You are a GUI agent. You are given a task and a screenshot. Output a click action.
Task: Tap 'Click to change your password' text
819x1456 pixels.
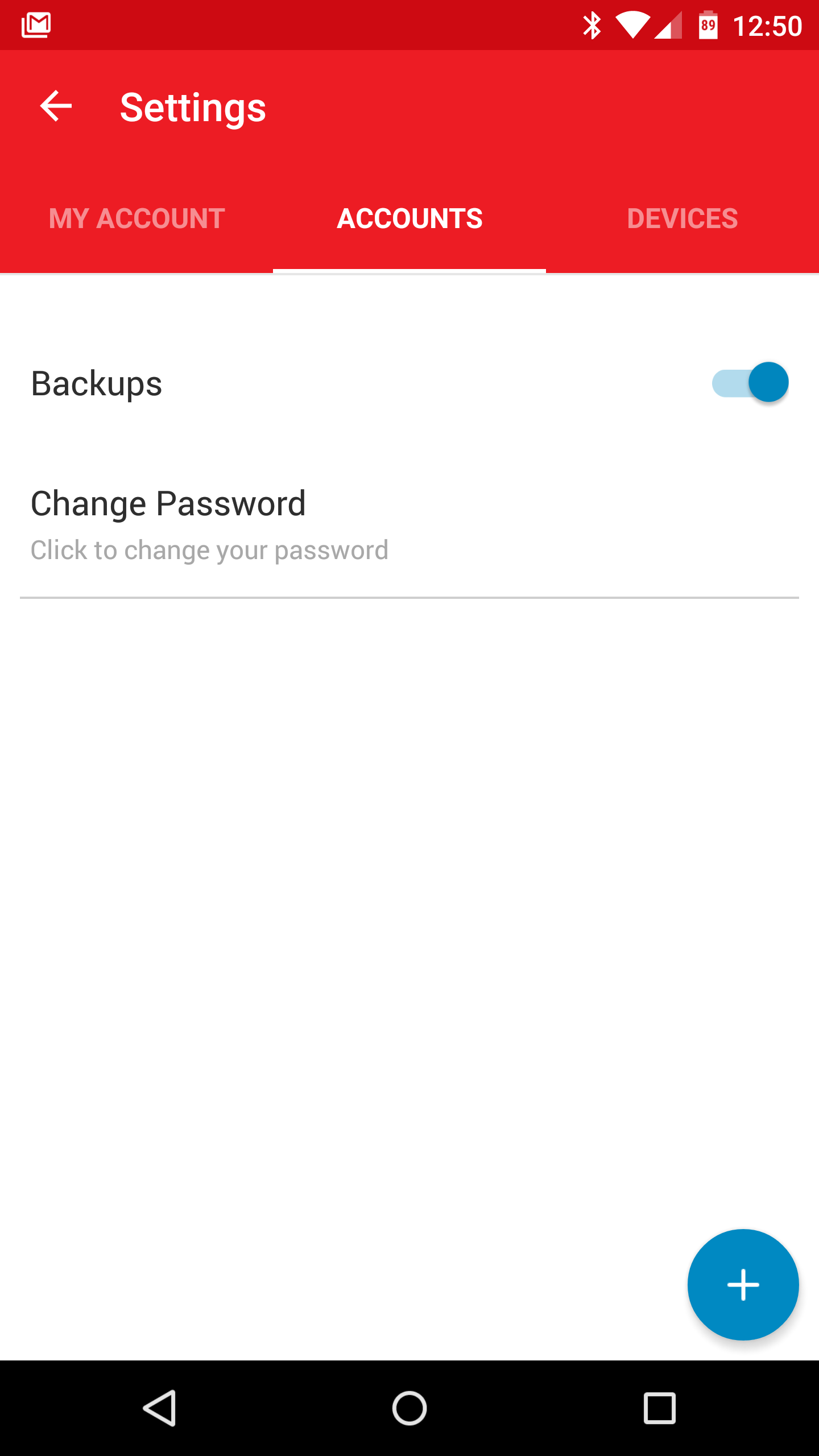coord(209,549)
